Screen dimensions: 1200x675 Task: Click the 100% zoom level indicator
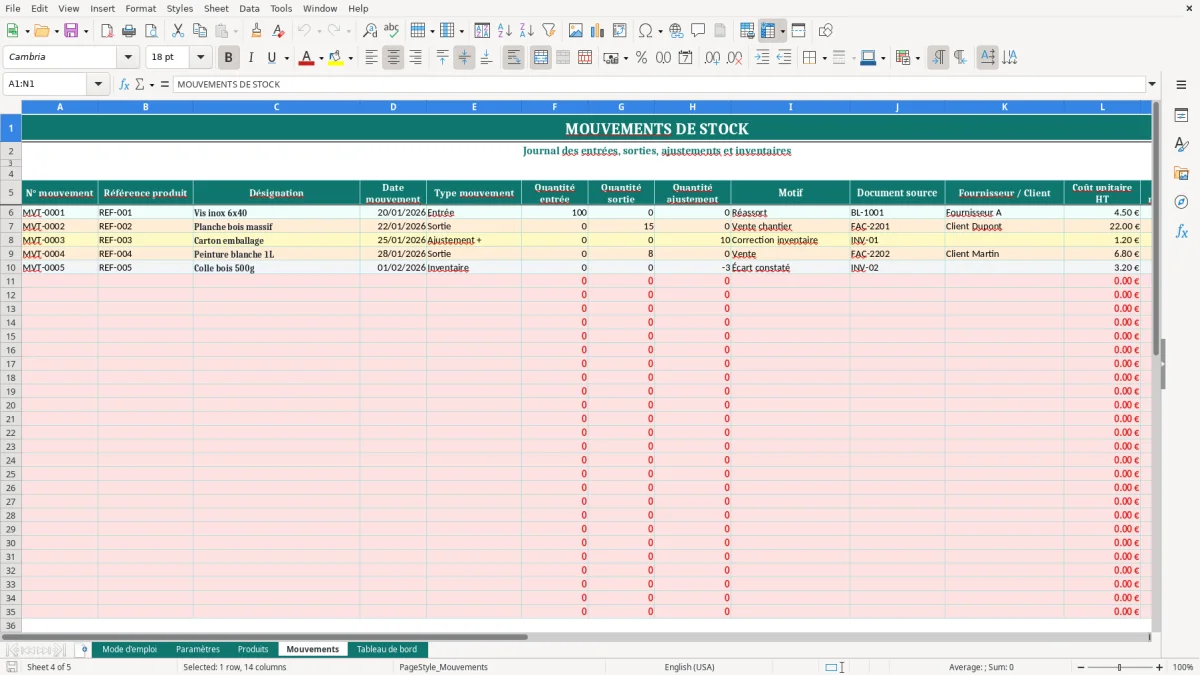coord(1183,667)
